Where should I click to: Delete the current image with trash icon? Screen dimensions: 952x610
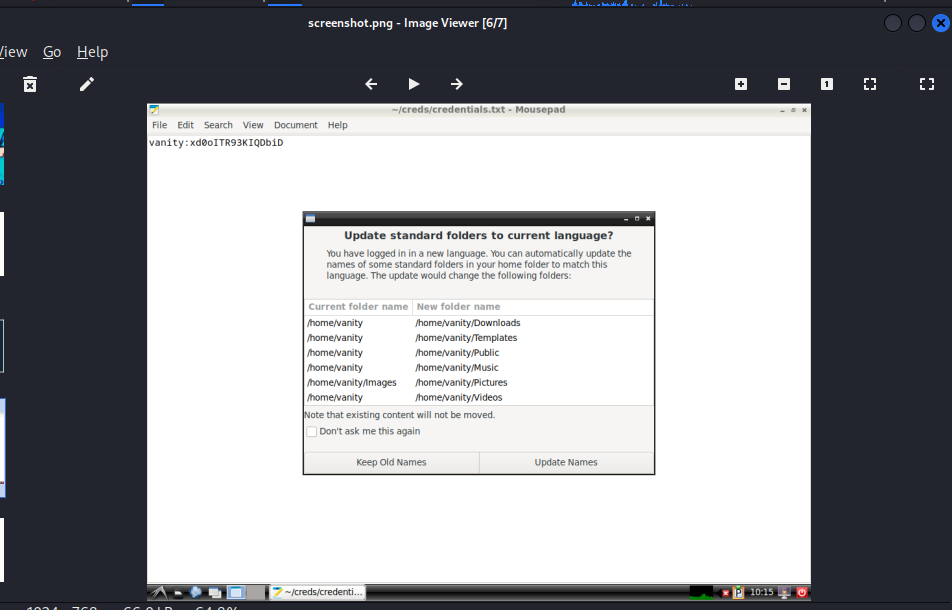pos(30,84)
